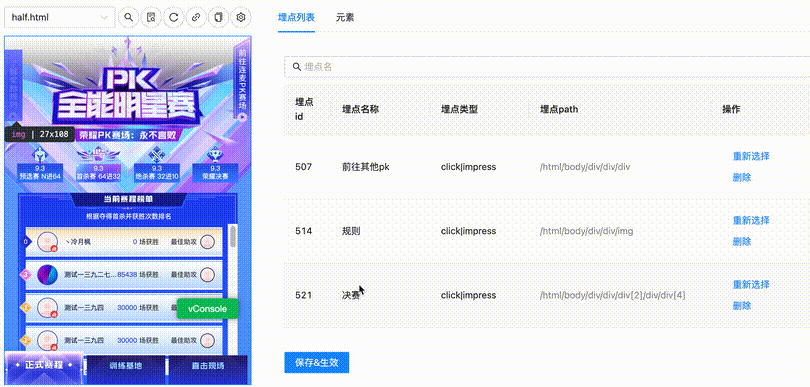Select the 训练基地 bottom tab
The width and height of the screenshot is (810, 387).
(x=126, y=366)
